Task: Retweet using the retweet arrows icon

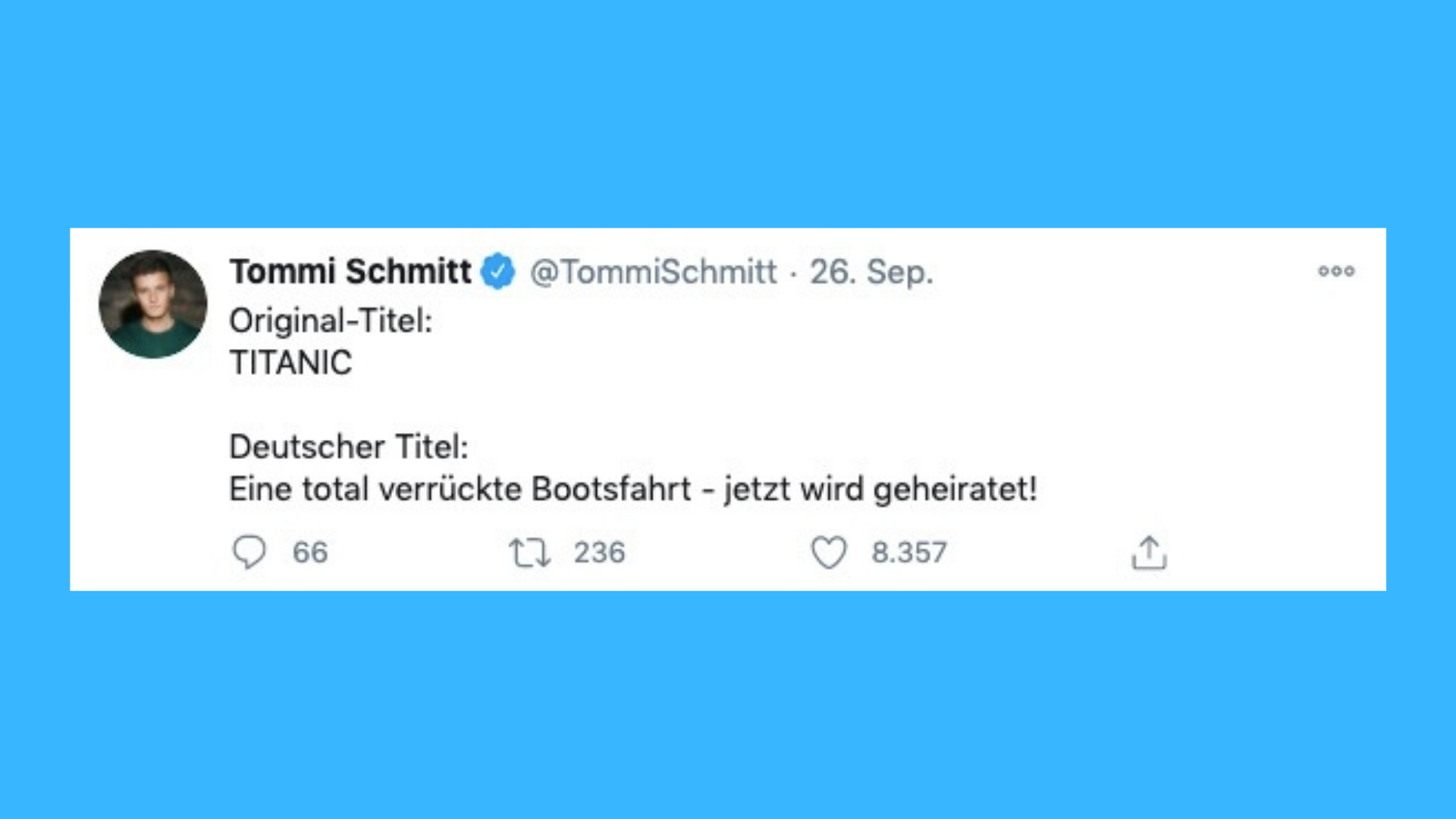Action: coord(529,553)
